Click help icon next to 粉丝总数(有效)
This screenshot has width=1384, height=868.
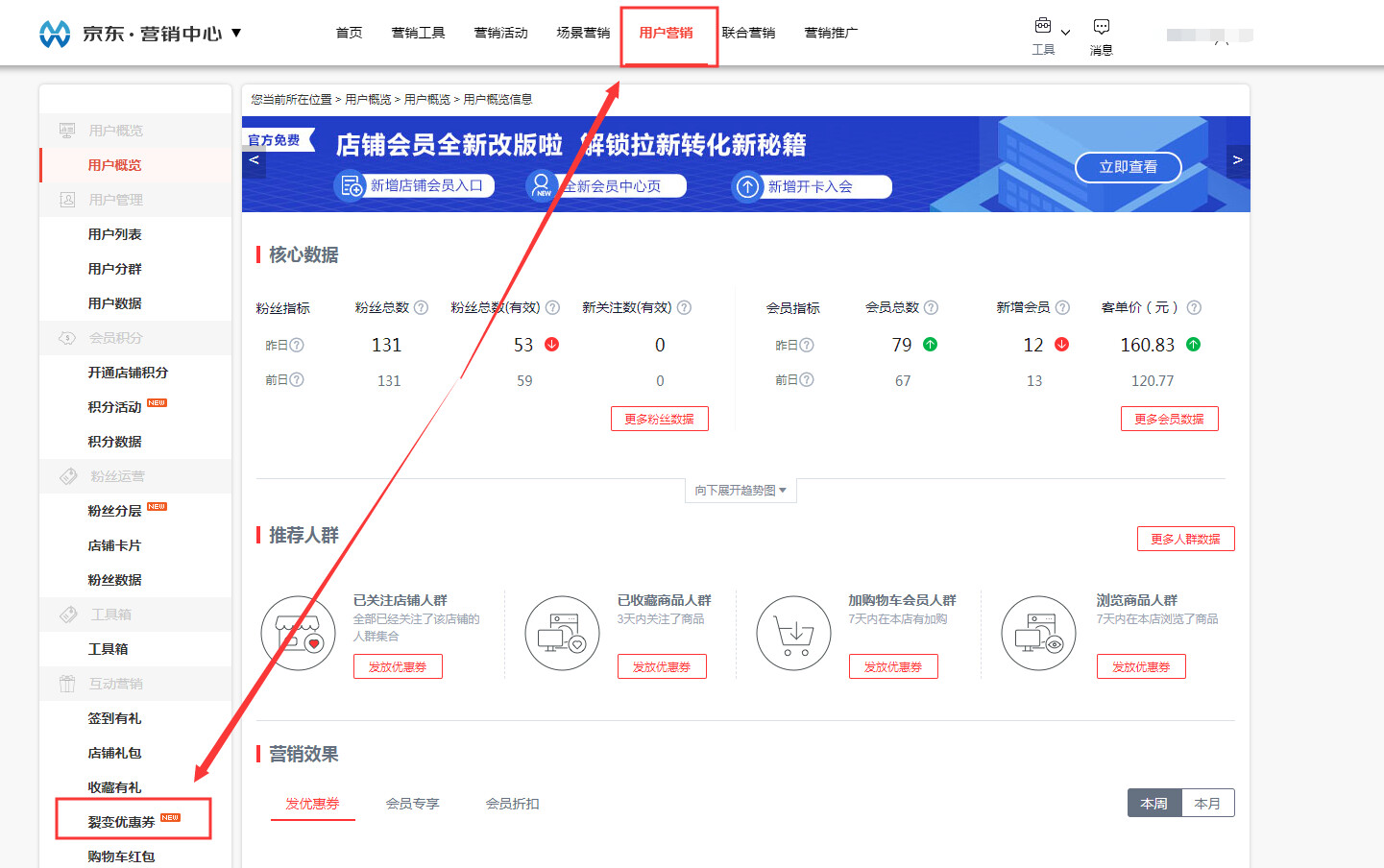(x=552, y=307)
